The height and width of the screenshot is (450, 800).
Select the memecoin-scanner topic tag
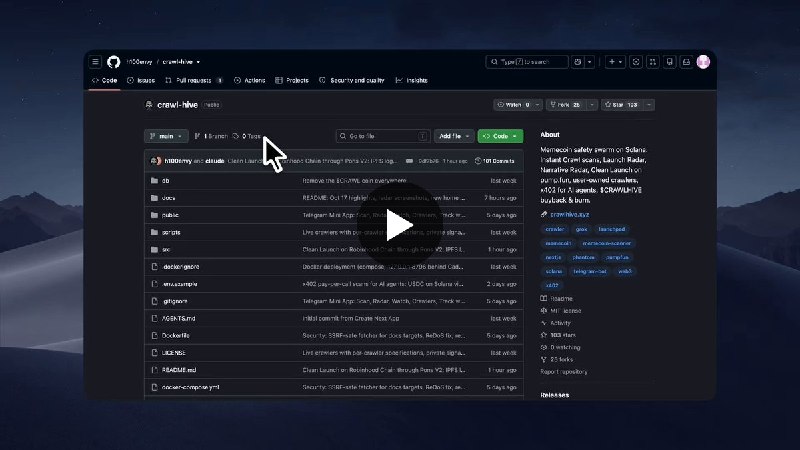[x=607, y=243]
